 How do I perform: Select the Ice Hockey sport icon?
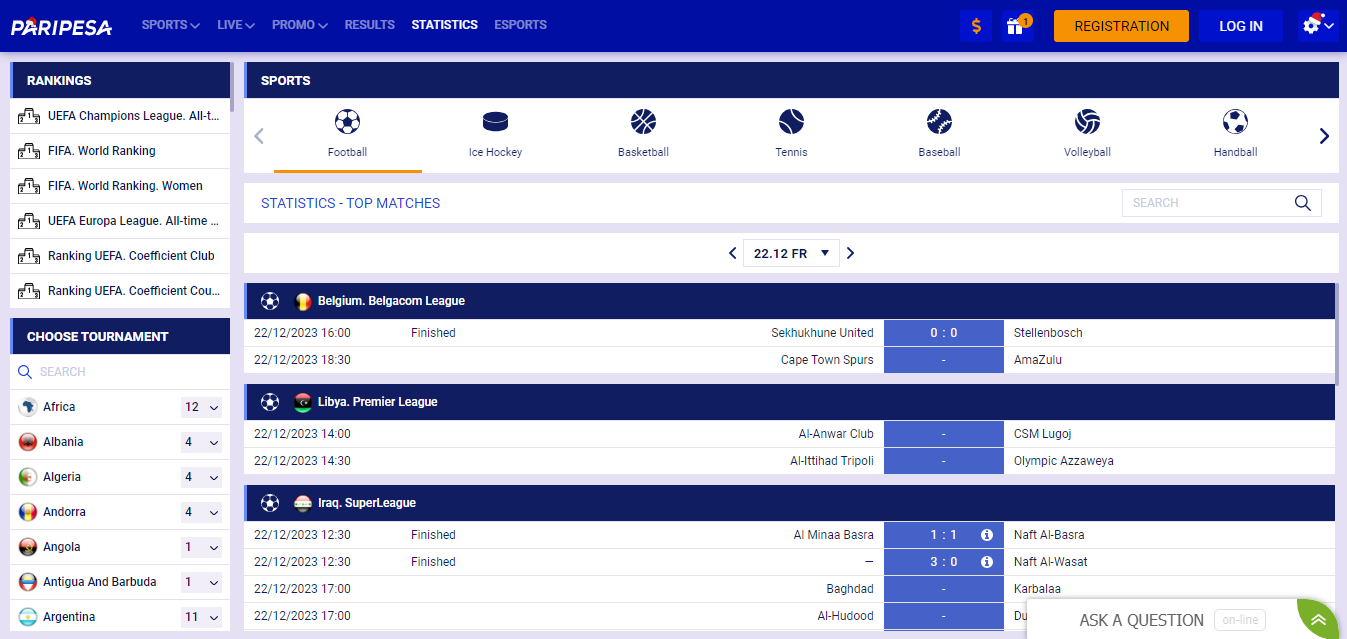click(495, 122)
